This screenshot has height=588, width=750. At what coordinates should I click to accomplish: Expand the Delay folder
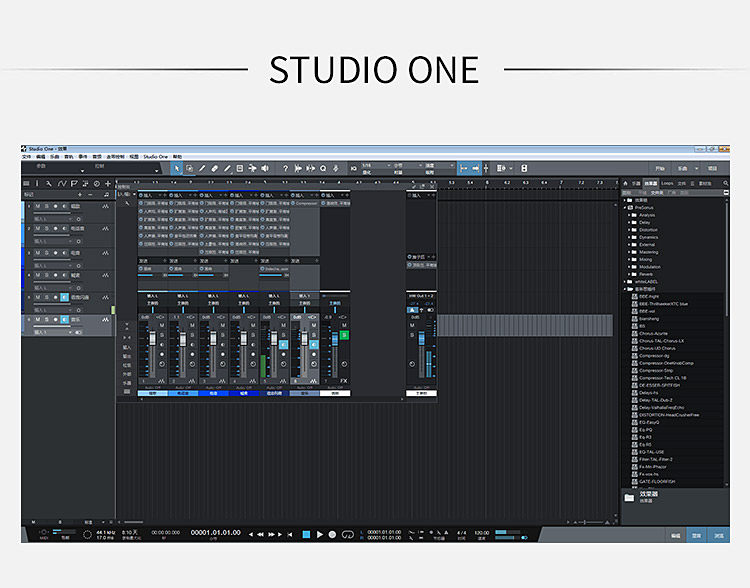point(629,222)
